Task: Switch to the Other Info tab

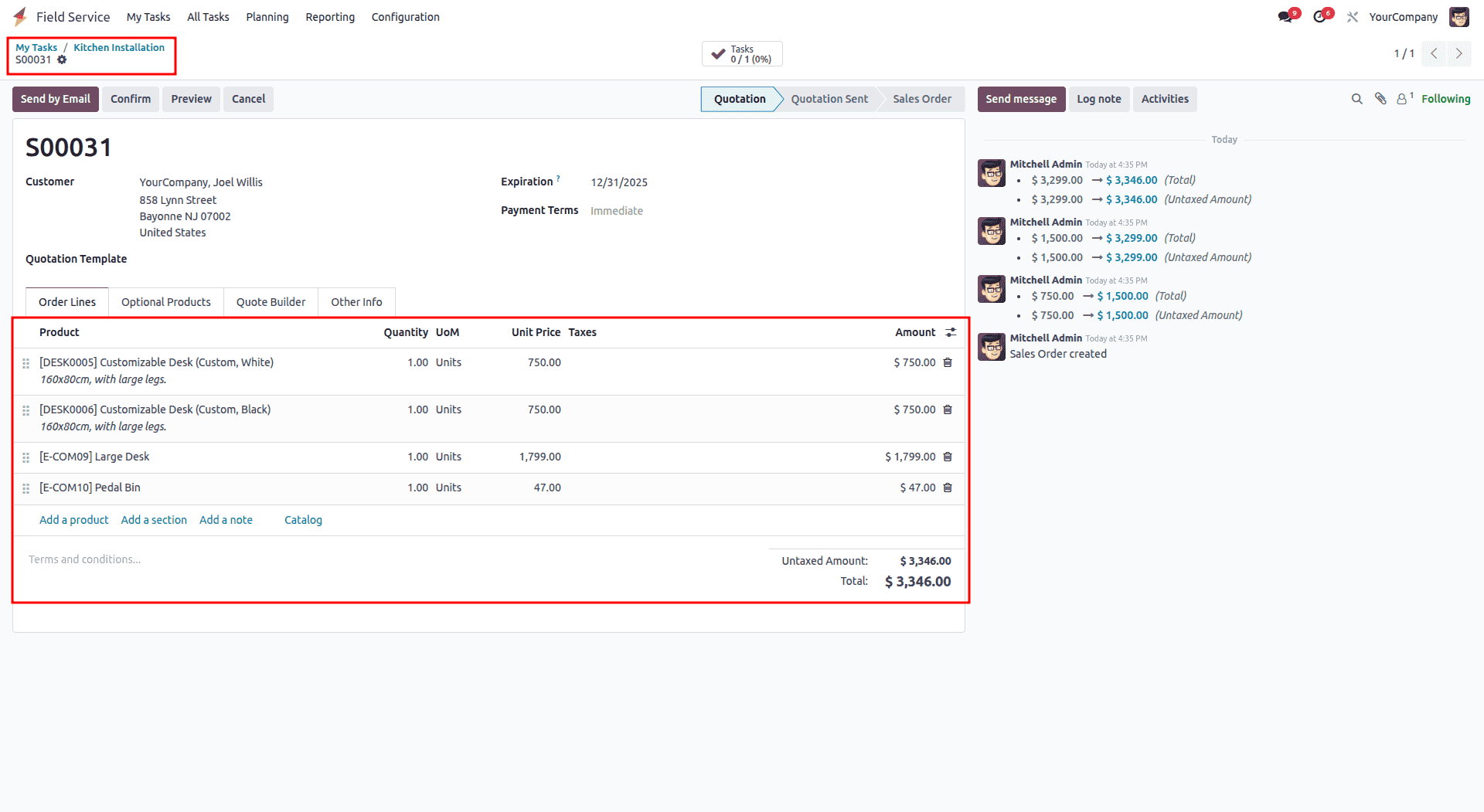Action: [356, 302]
